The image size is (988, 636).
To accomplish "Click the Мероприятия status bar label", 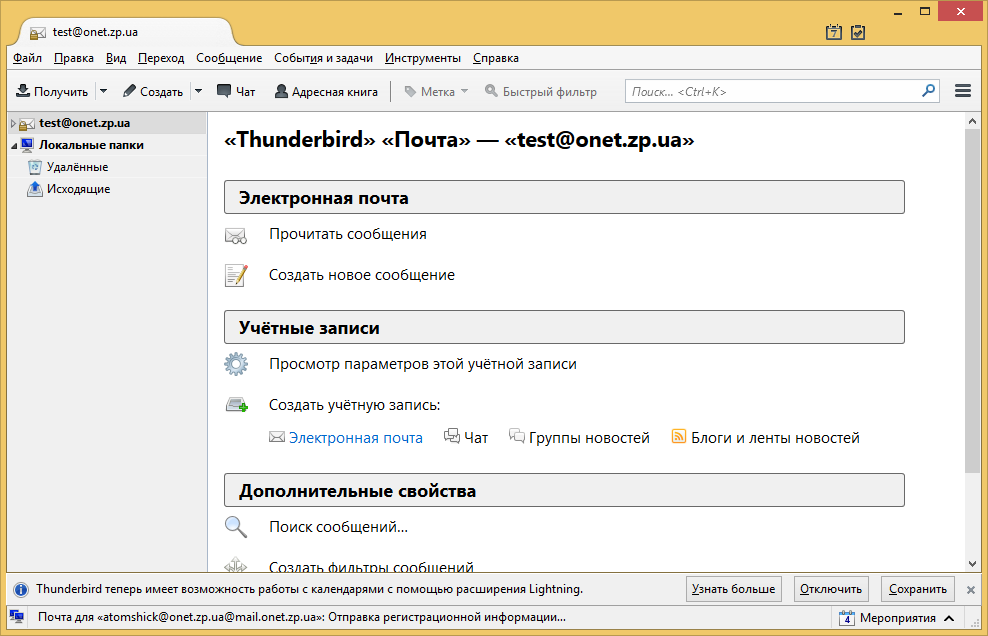I will point(897,618).
